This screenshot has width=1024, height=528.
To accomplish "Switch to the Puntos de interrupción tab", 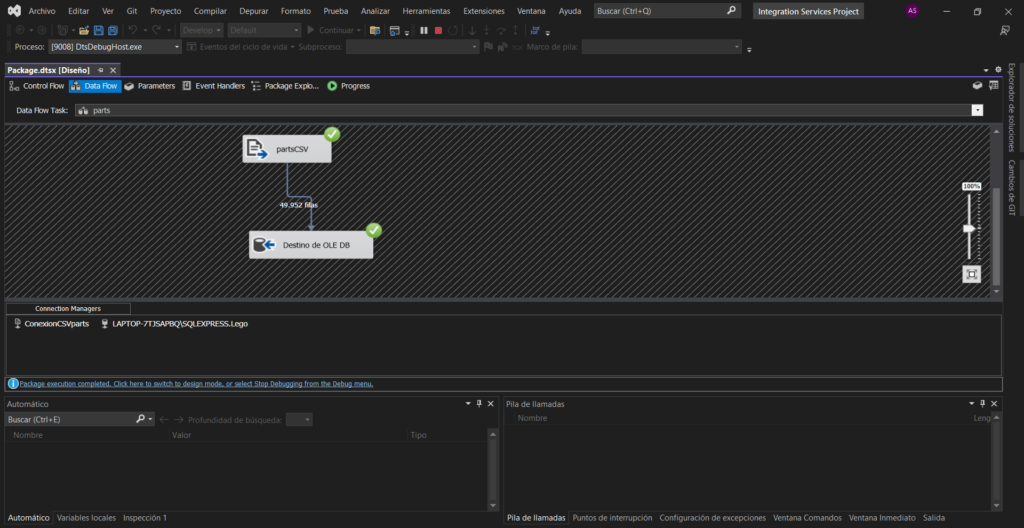I will (611, 518).
